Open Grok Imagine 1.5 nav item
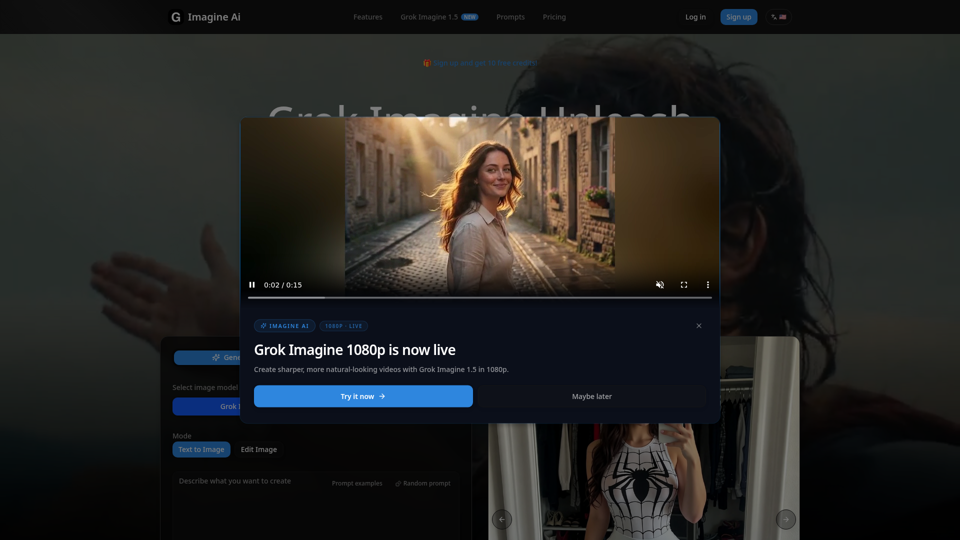The width and height of the screenshot is (960, 540). click(x=439, y=17)
